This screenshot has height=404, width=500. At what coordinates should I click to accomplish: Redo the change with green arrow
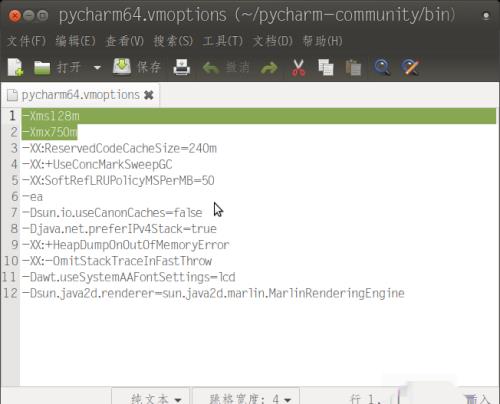[x=269, y=68]
